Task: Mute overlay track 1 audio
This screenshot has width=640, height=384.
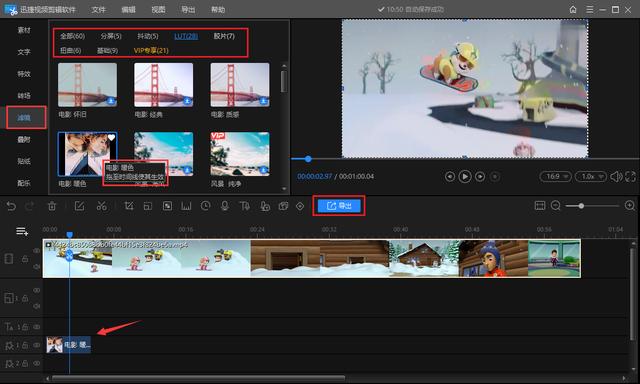Action: (37, 306)
